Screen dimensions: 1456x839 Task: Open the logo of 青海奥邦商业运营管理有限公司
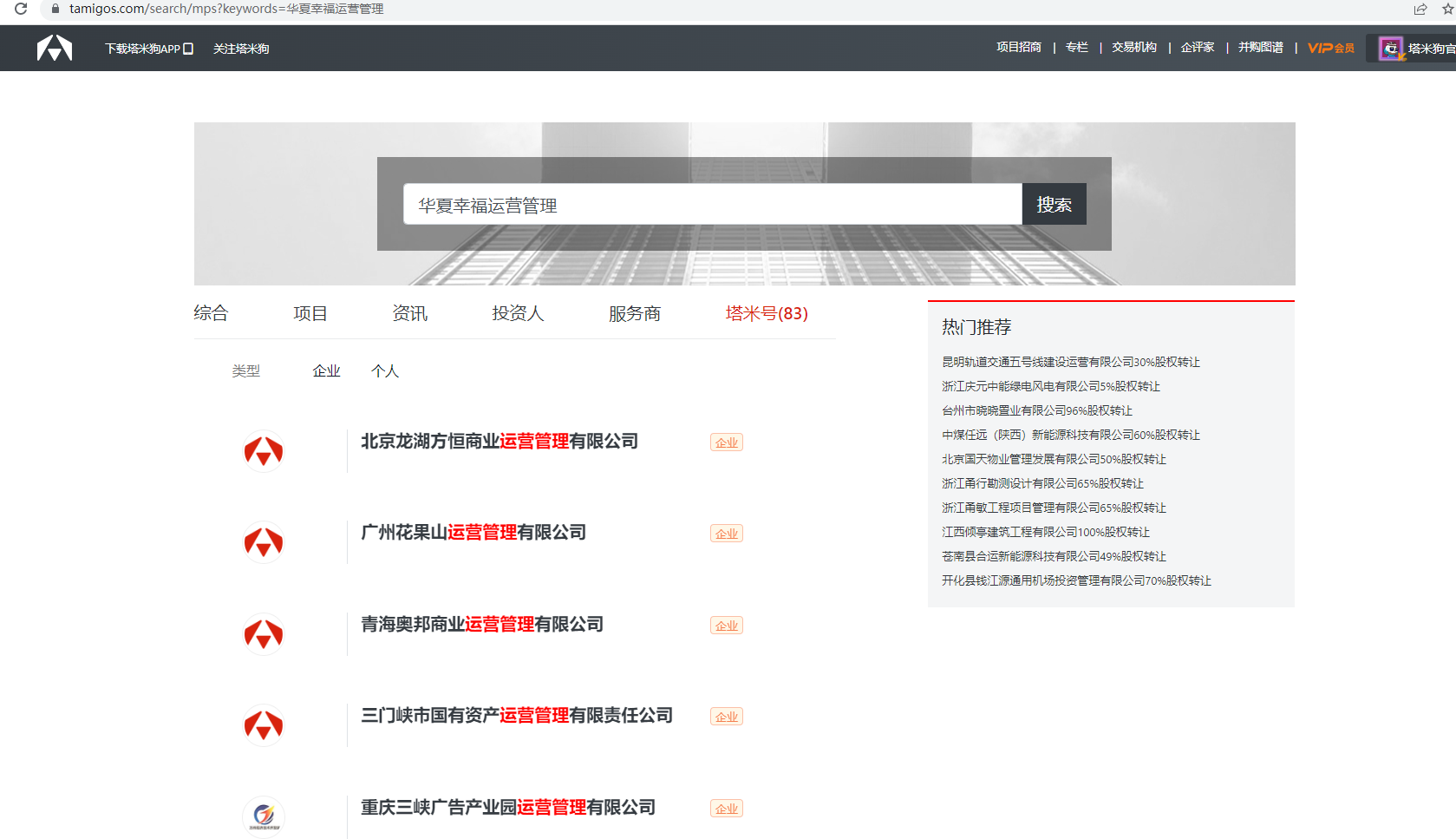pos(264,634)
